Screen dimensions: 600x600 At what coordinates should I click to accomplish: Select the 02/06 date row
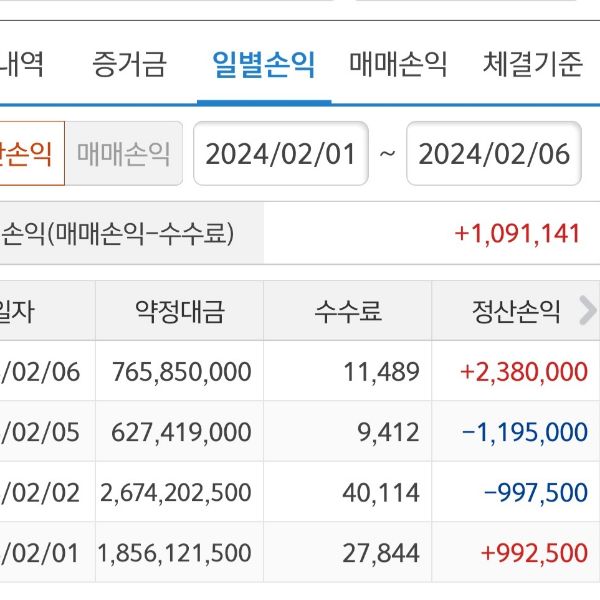pyautogui.click(x=40, y=372)
